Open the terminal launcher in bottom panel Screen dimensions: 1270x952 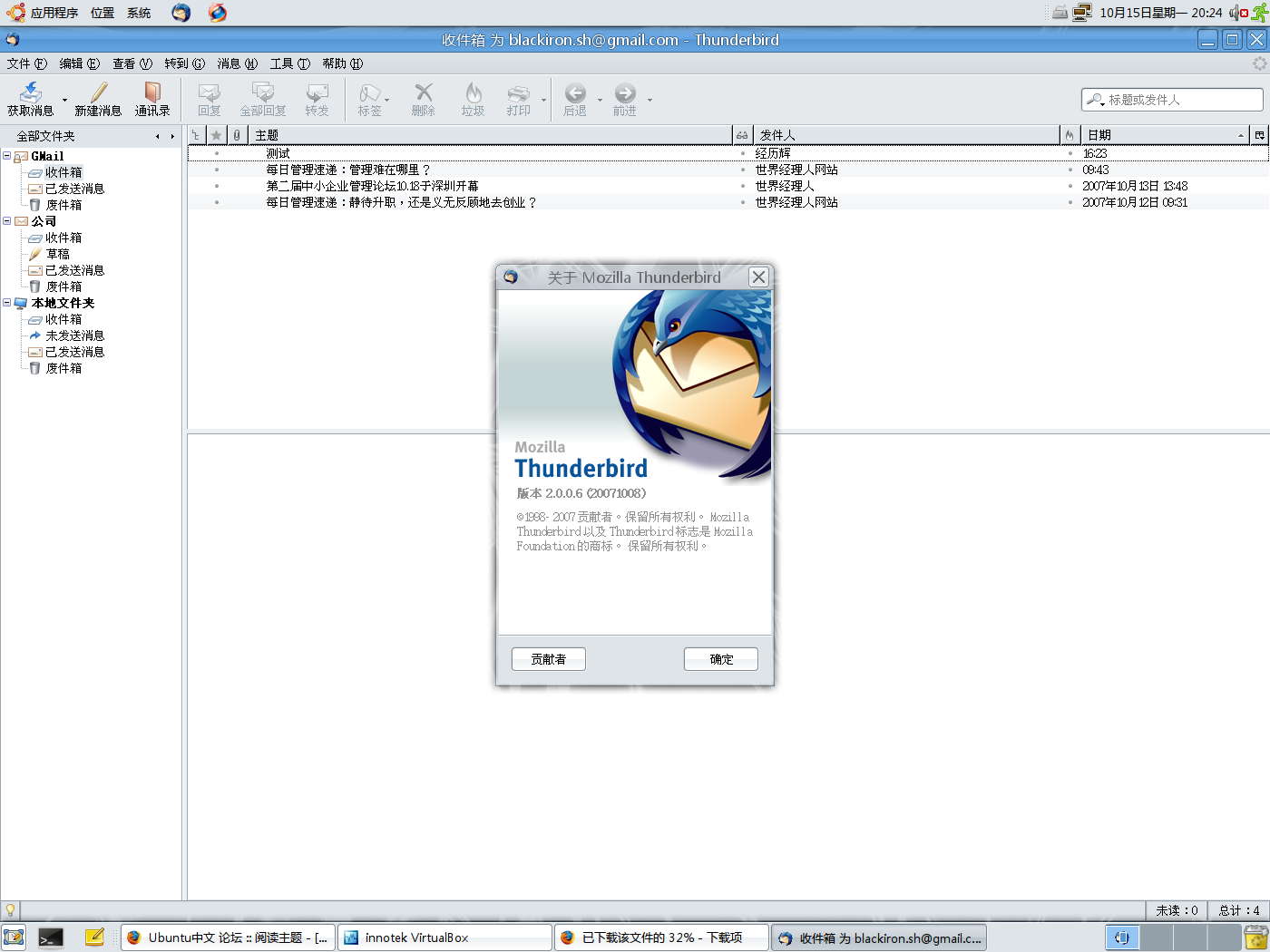pos(51,937)
